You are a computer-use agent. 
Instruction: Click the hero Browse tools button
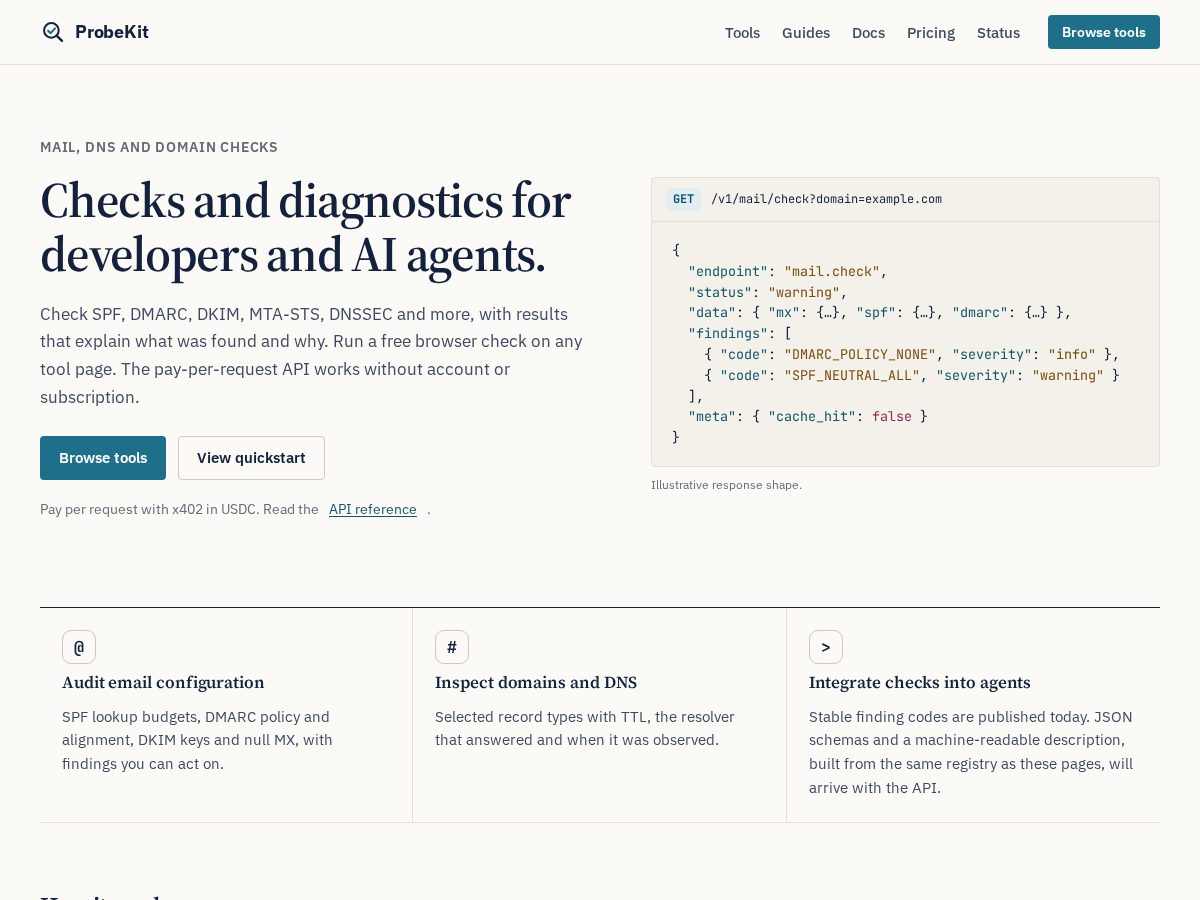tap(103, 458)
